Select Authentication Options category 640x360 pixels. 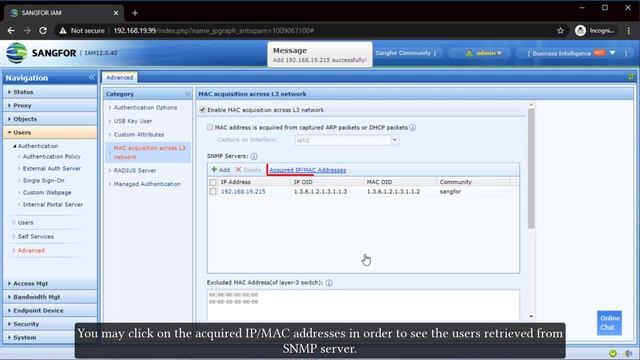(145, 107)
